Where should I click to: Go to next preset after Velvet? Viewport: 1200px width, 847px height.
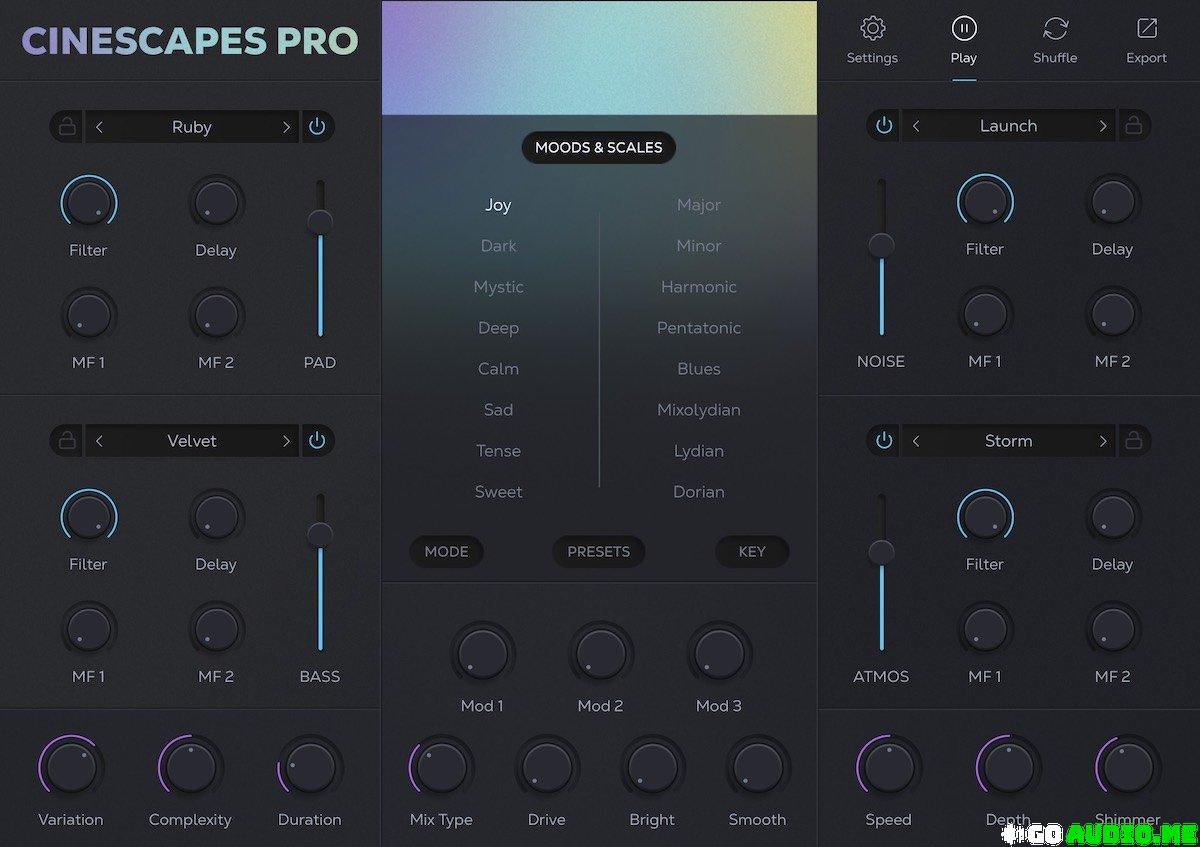[x=286, y=441]
